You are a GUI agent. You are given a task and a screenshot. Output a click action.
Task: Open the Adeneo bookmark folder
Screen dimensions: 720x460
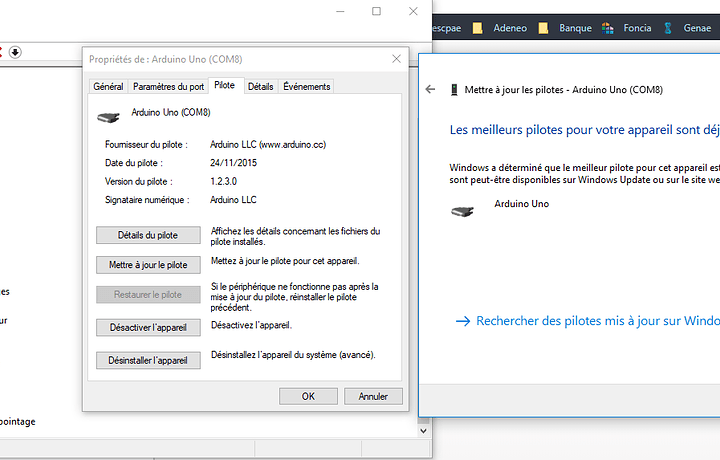tap(500, 28)
